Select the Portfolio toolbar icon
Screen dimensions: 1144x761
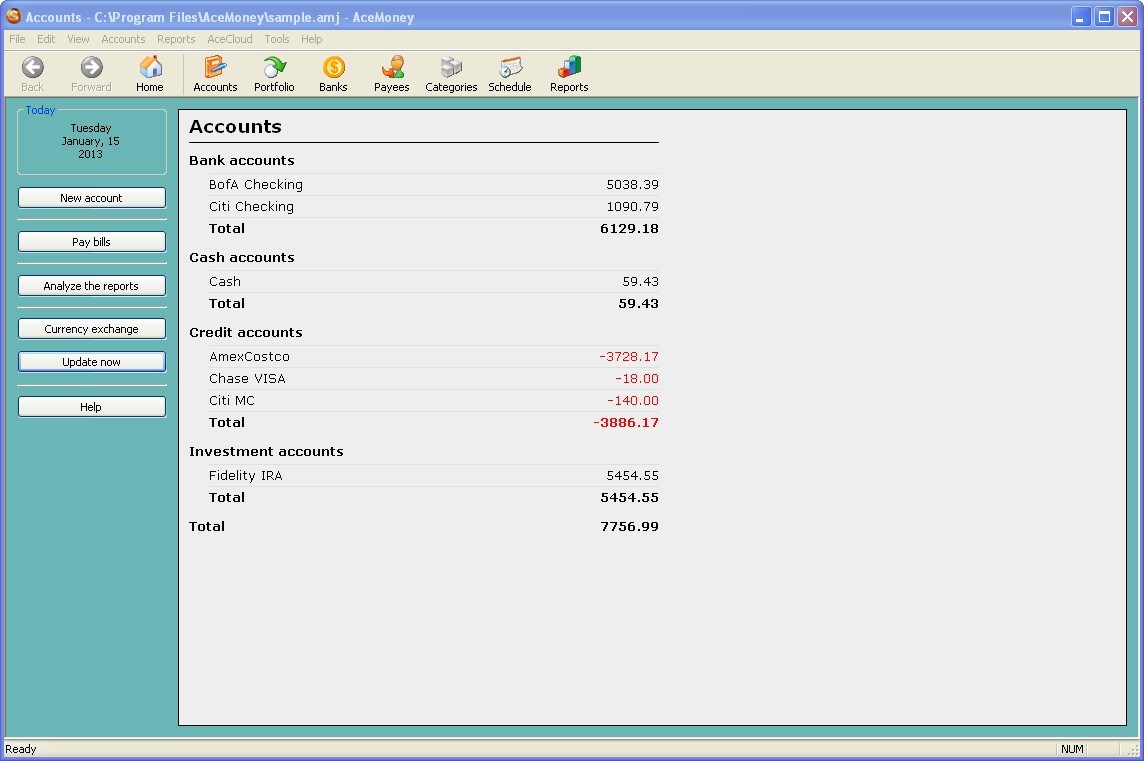(273, 72)
